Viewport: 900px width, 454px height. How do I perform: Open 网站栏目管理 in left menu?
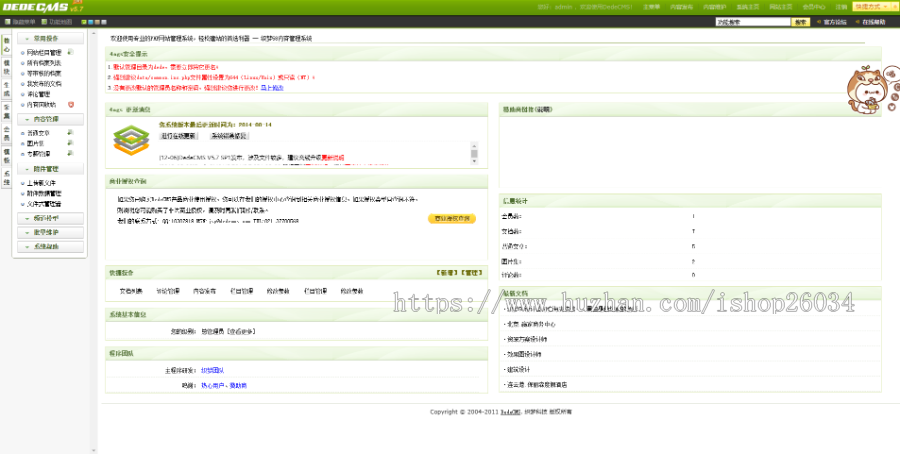[x=44, y=52]
